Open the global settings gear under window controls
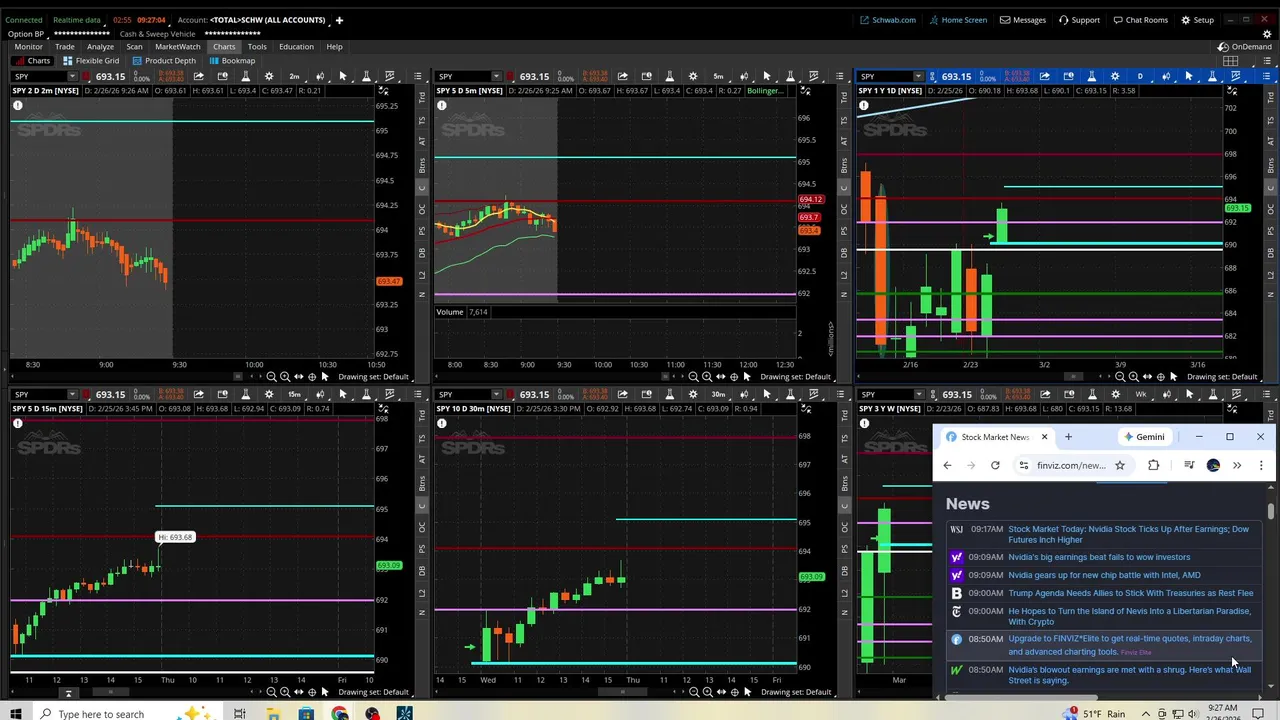This screenshot has height=720, width=1280. coord(1267,34)
